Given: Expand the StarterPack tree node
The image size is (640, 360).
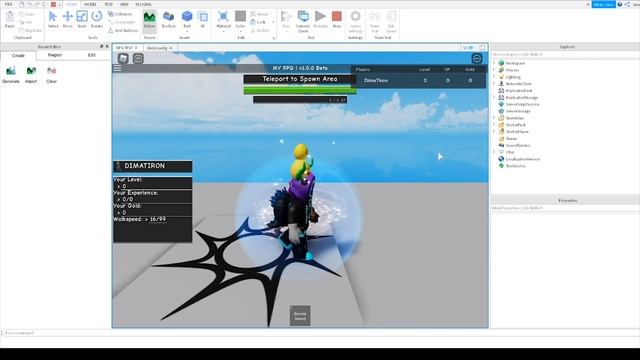Looking at the screenshot, I should pyautogui.click(x=494, y=125).
